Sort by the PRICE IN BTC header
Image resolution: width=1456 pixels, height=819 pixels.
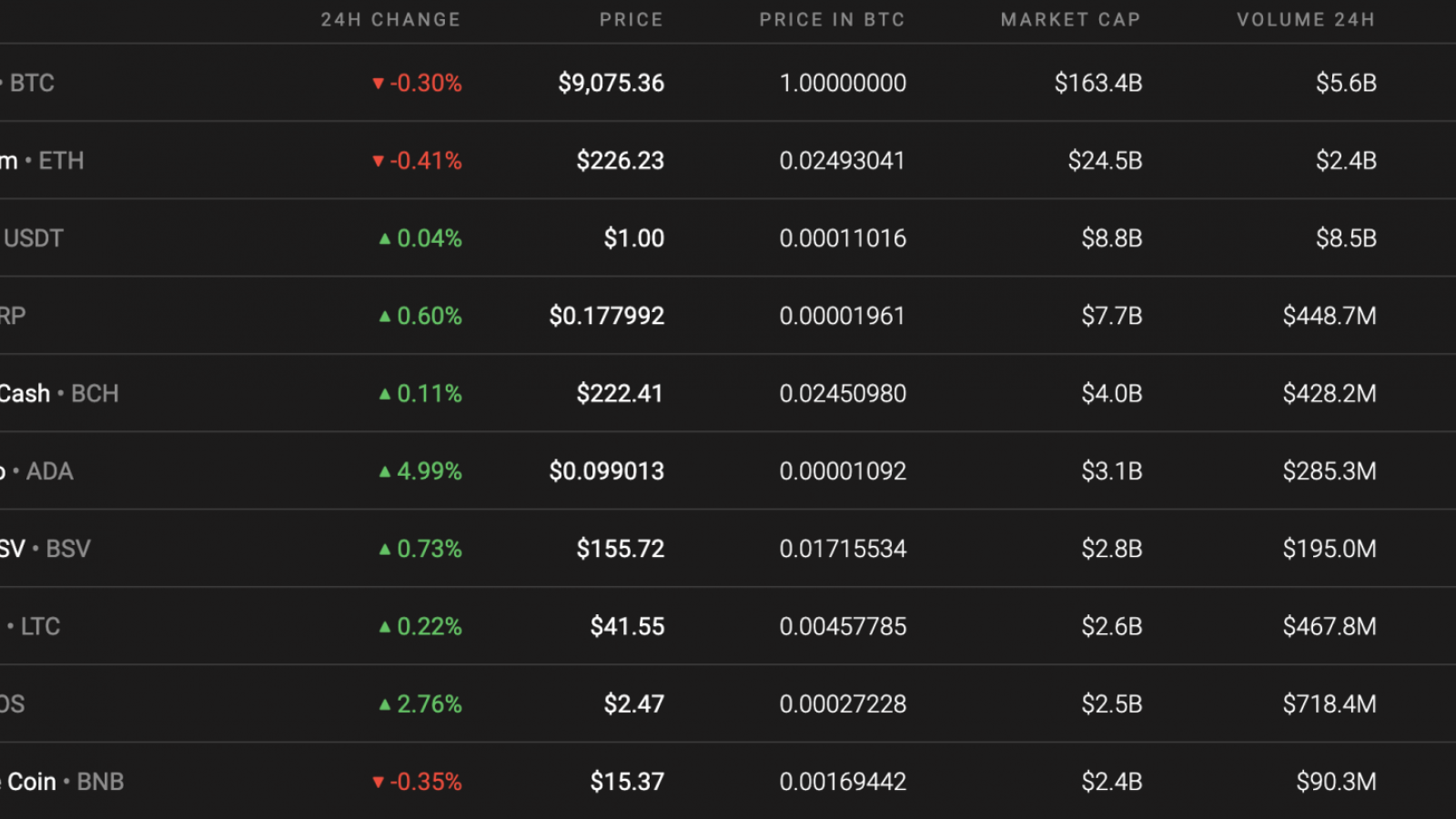[x=833, y=20]
